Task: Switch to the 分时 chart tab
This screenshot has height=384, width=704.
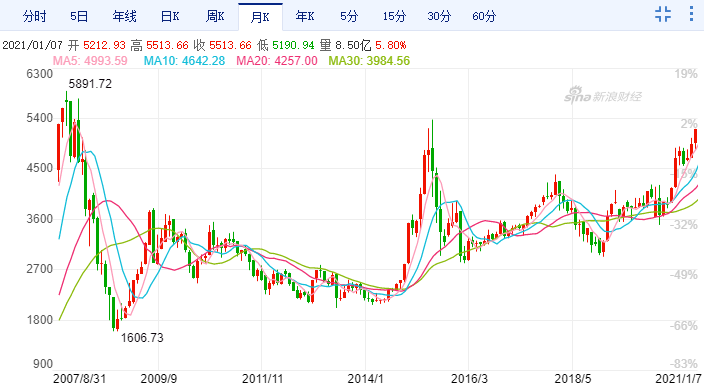Action: [35, 17]
